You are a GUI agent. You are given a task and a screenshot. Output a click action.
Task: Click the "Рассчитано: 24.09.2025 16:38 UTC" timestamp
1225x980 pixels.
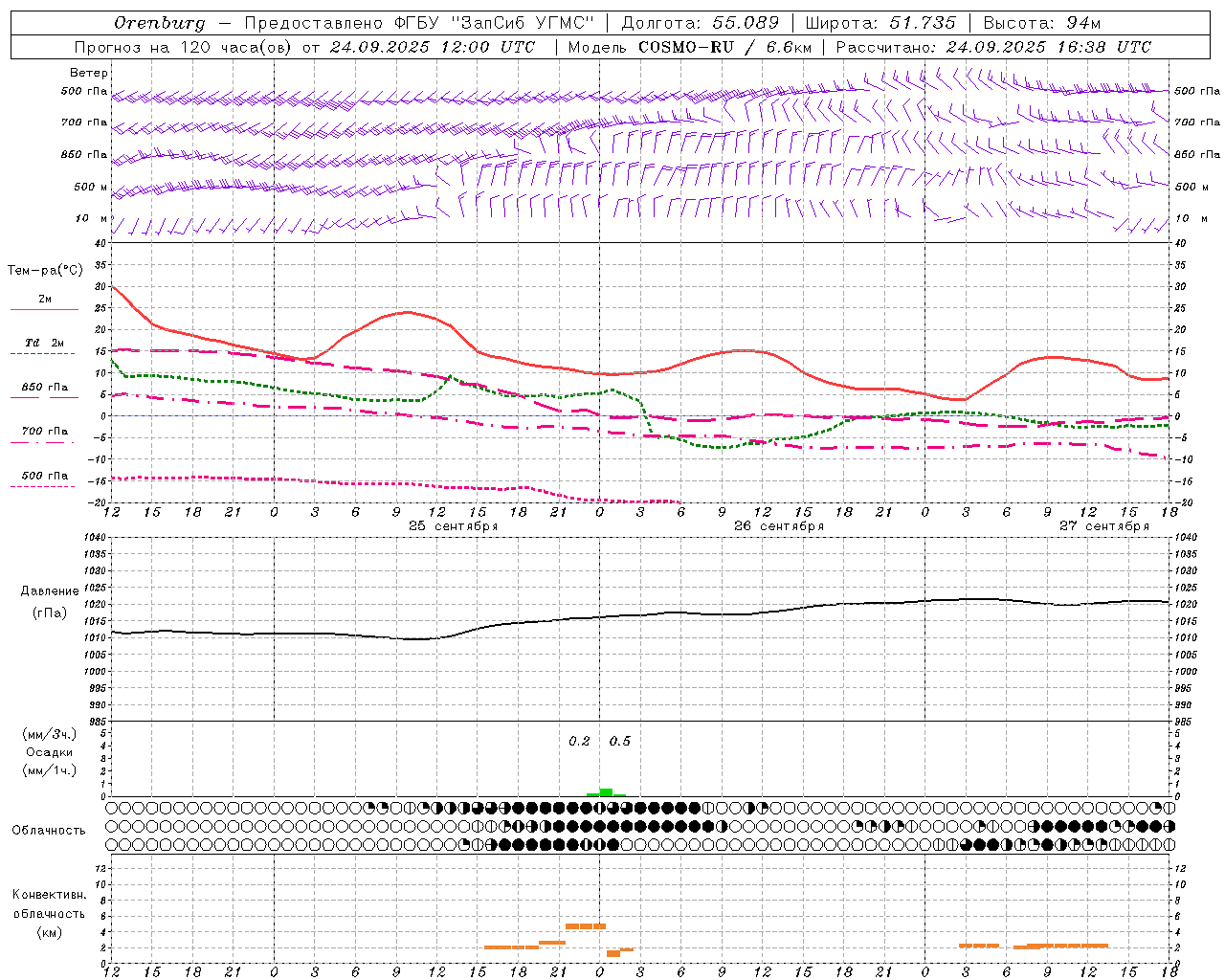tap(993, 47)
